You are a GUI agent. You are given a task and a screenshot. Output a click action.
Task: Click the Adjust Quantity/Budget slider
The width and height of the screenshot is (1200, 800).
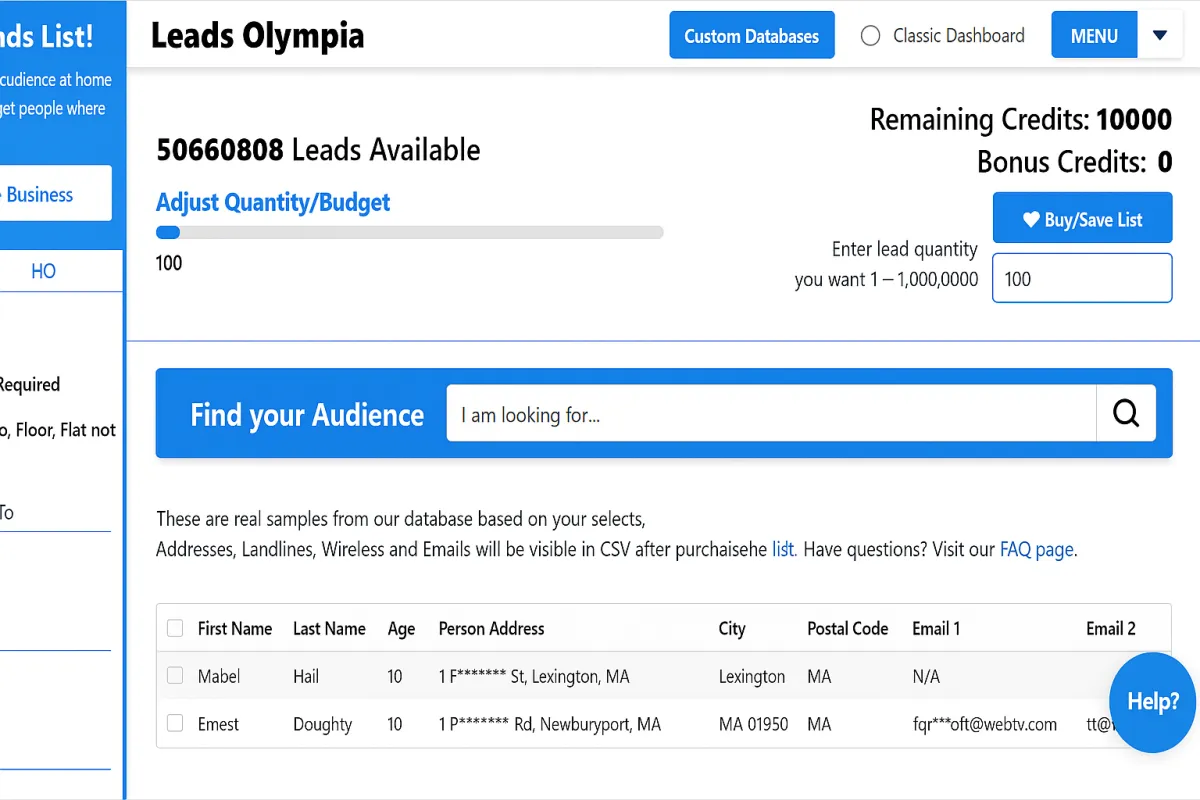click(x=409, y=233)
